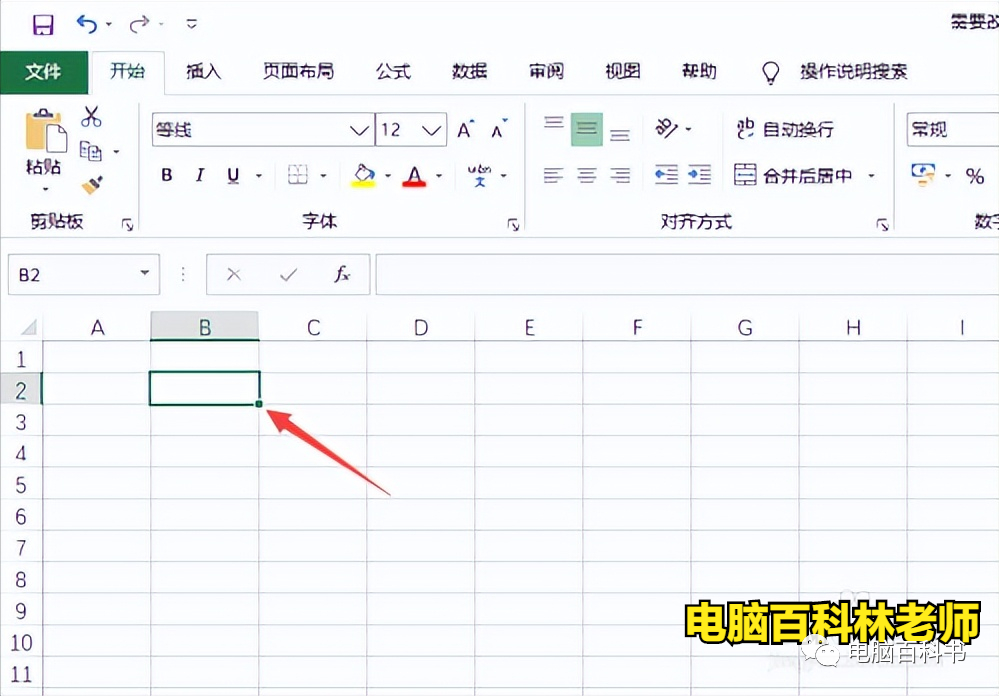Open the 帮助 tab
This screenshot has height=696, width=999.
pyautogui.click(x=699, y=71)
